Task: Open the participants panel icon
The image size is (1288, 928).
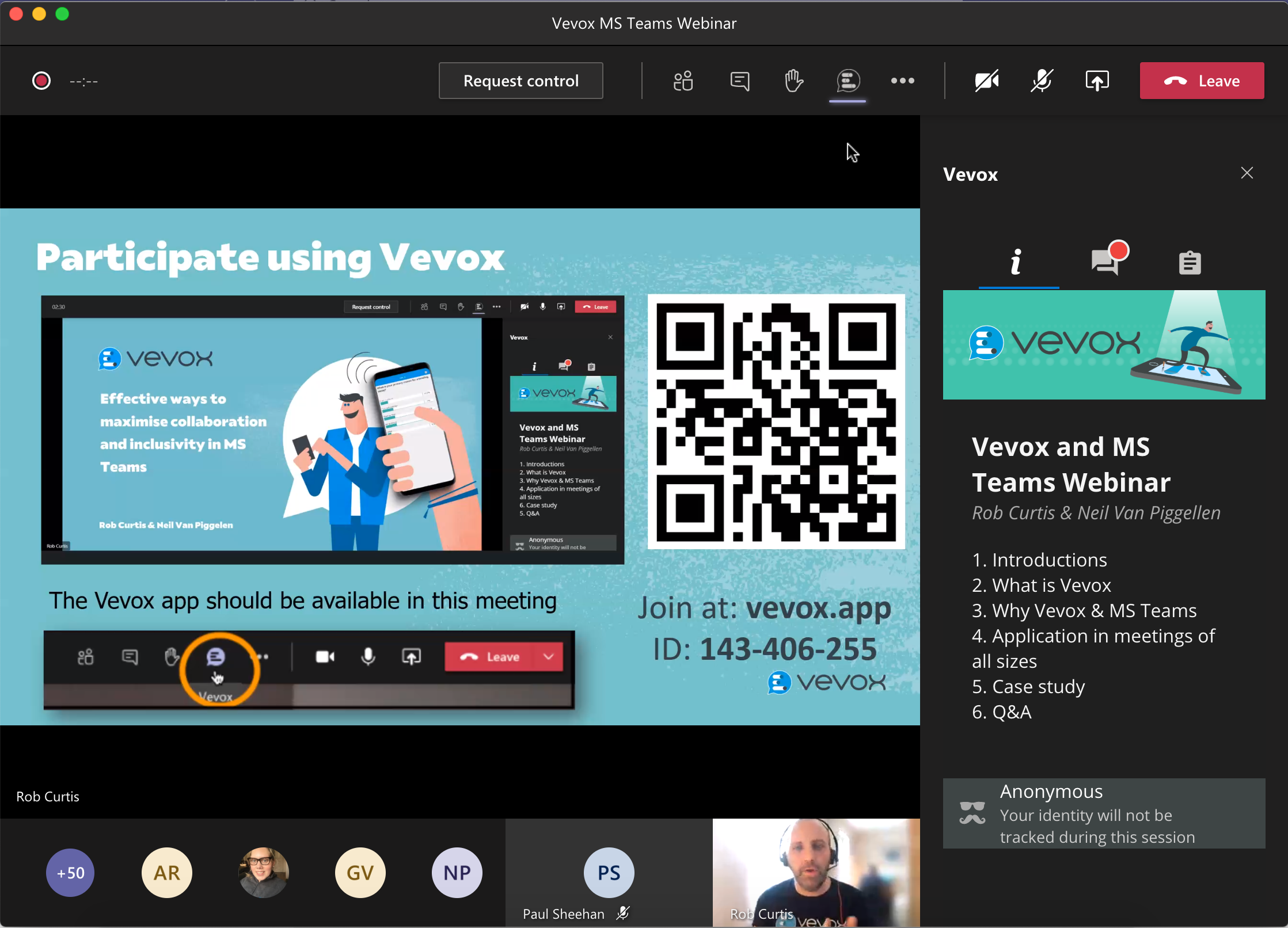Action: click(683, 81)
